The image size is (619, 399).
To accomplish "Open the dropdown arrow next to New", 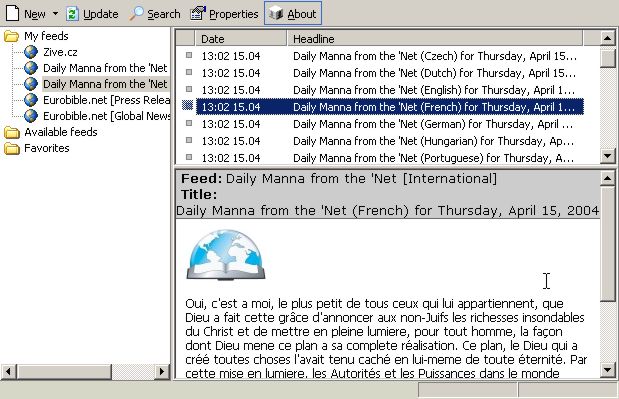I will pyautogui.click(x=55, y=14).
